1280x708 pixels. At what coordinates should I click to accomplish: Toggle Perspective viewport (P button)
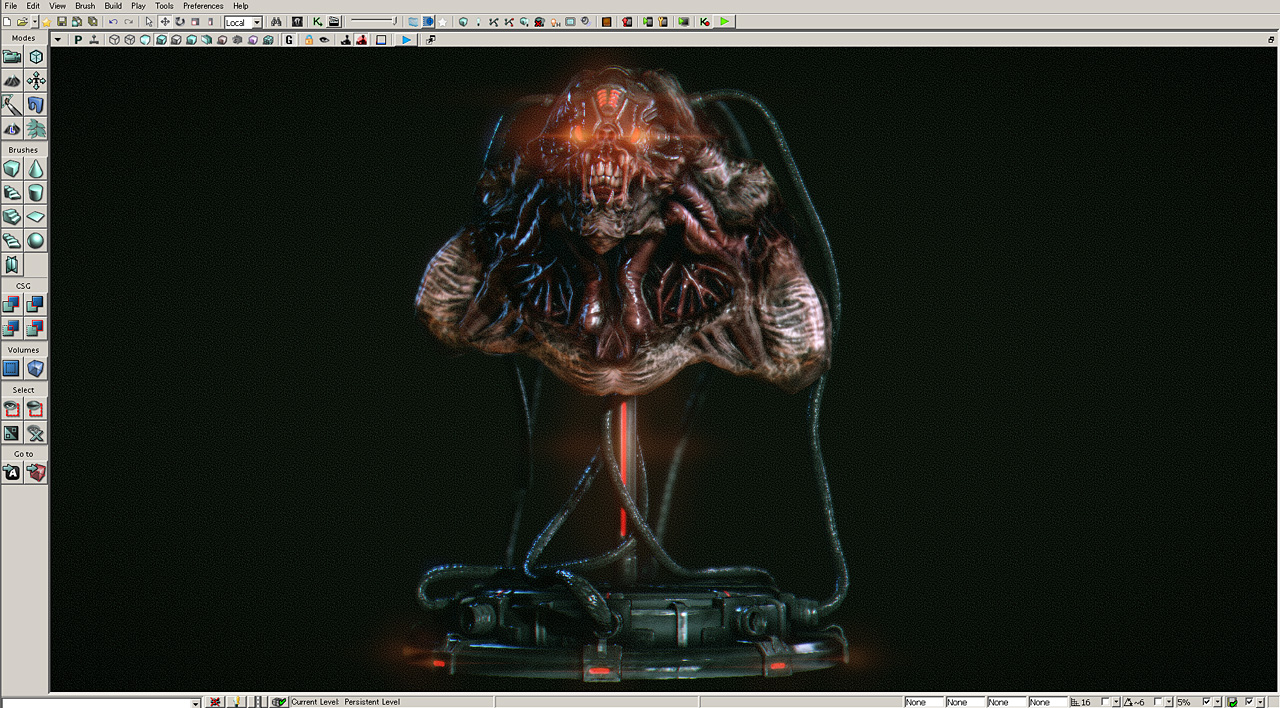click(78, 40)
